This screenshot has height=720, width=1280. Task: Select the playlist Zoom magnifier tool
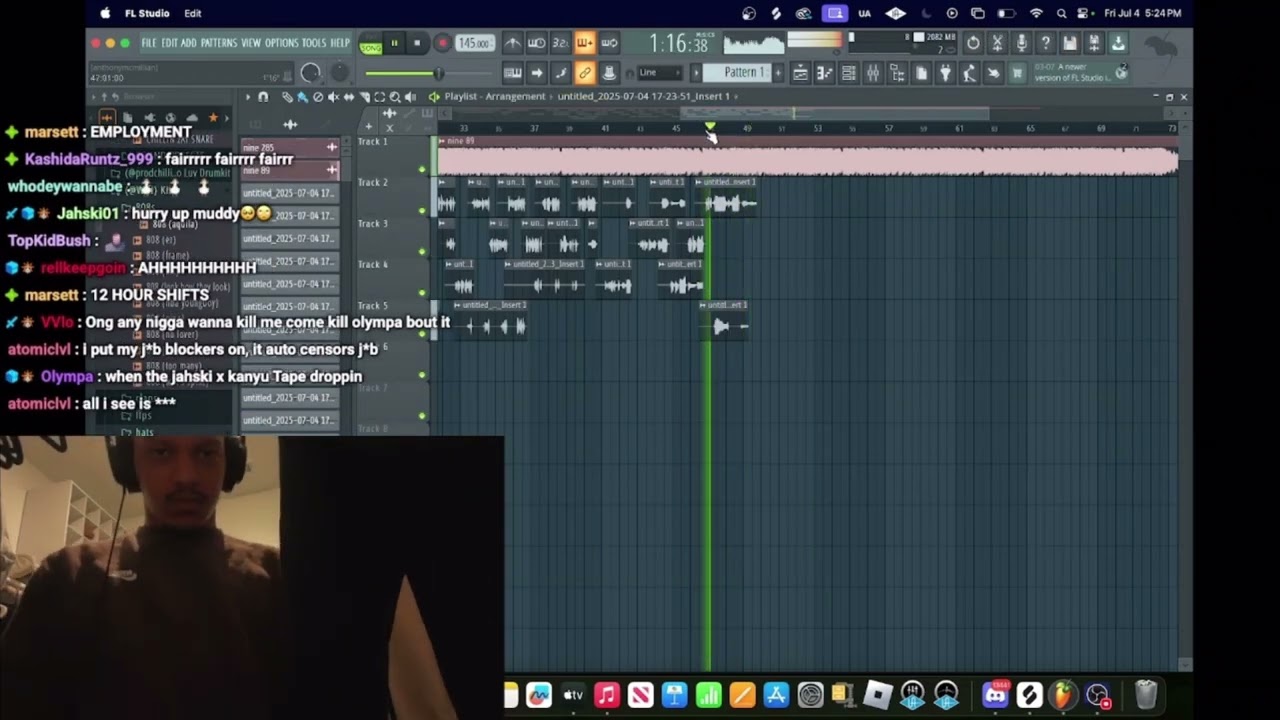coord(394,97)
